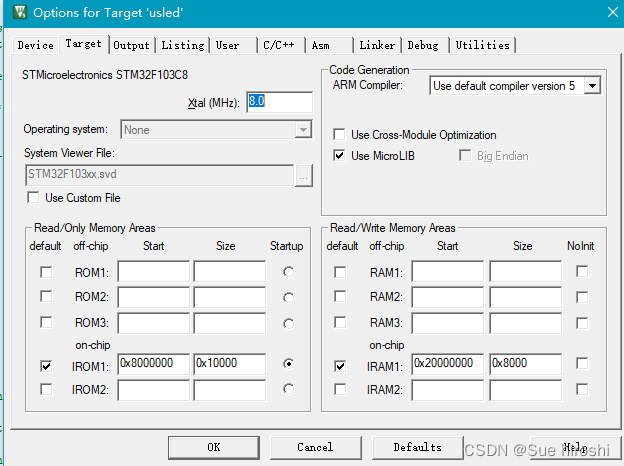Viewport: 624px width, 466px height.
Task: Click the RAM1 Start address field
Action: tap(448, 272)
